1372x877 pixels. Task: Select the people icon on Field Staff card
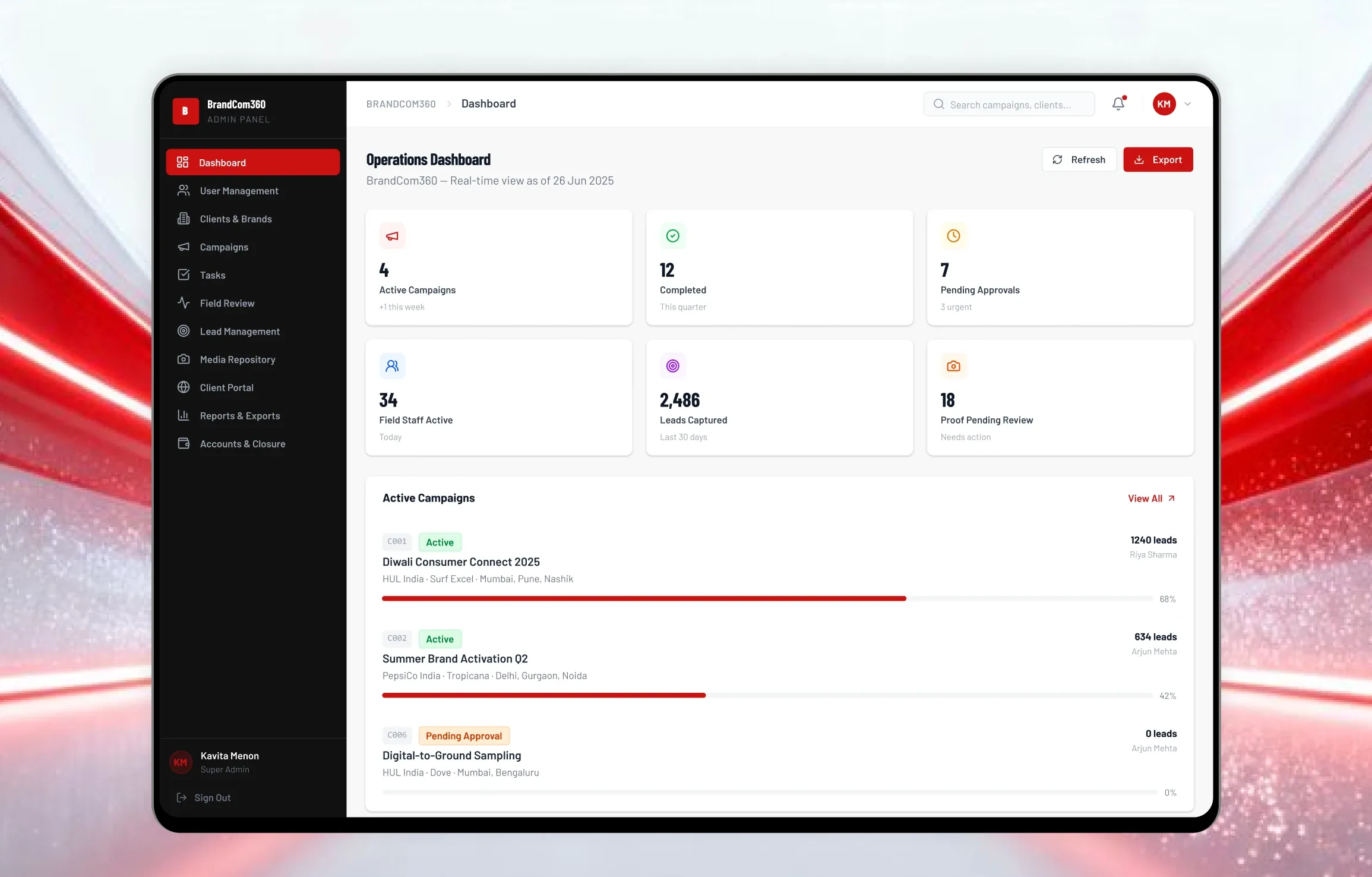pos(393,366)
